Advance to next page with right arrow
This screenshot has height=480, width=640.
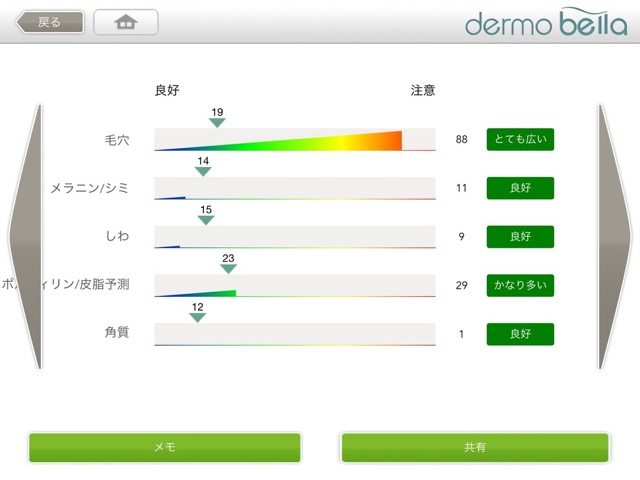[x=614, y=237]
